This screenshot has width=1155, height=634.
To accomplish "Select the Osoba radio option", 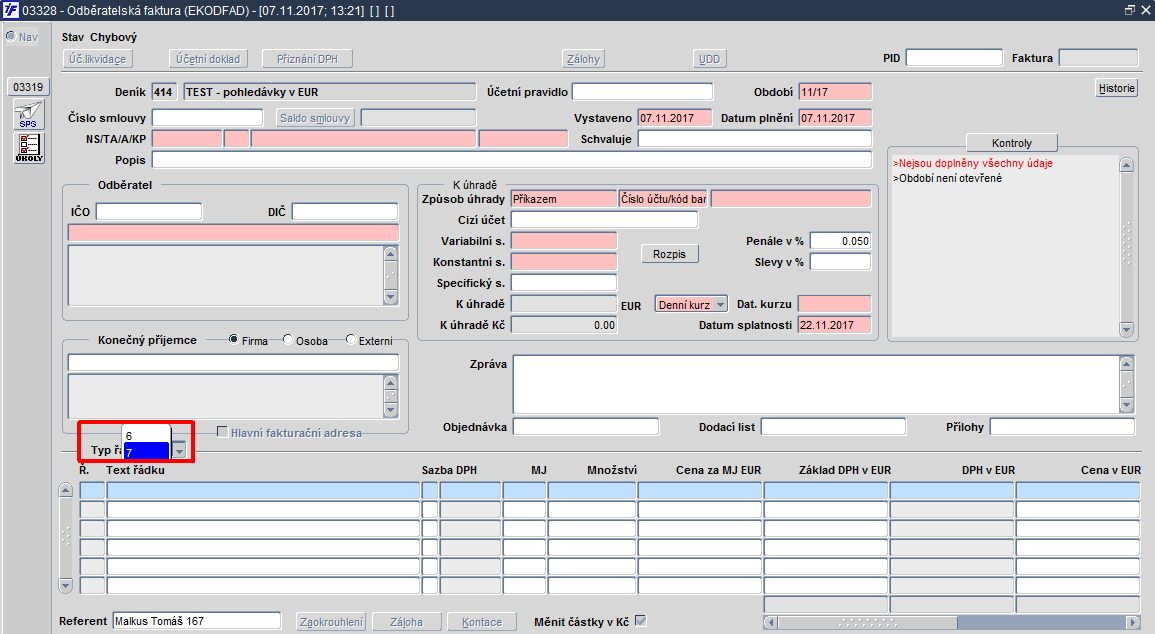I will coord(288,340).
